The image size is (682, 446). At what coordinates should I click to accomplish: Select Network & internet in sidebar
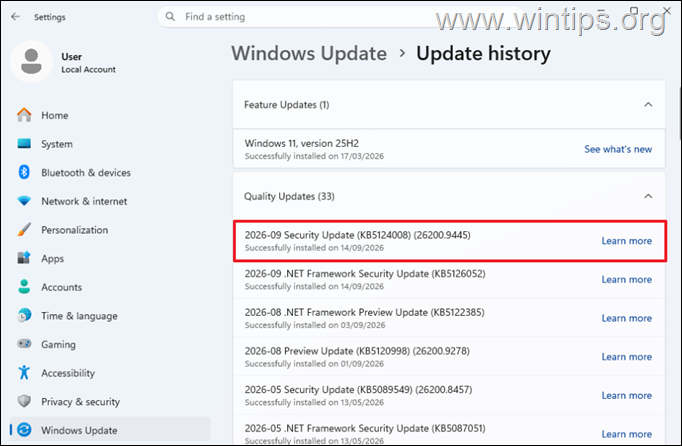pos(110,201)
